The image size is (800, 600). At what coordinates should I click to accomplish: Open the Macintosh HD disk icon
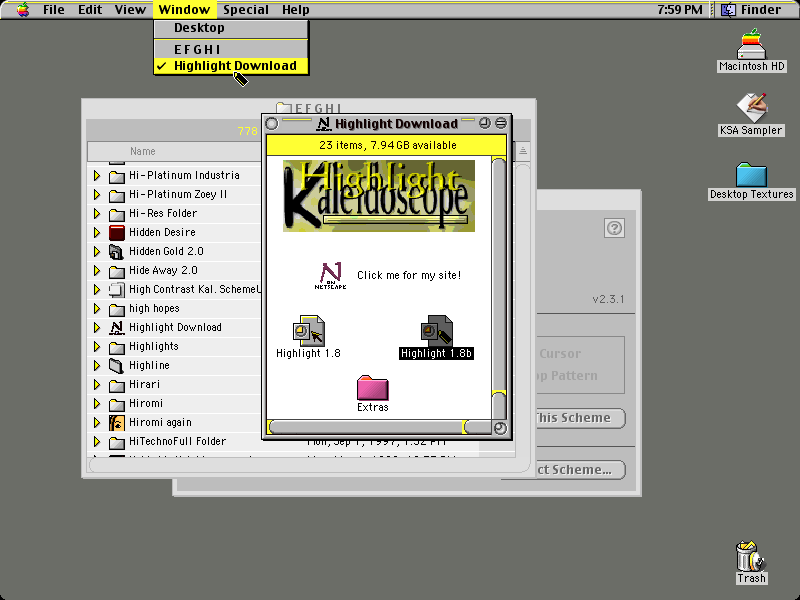(x=751, y=45)
